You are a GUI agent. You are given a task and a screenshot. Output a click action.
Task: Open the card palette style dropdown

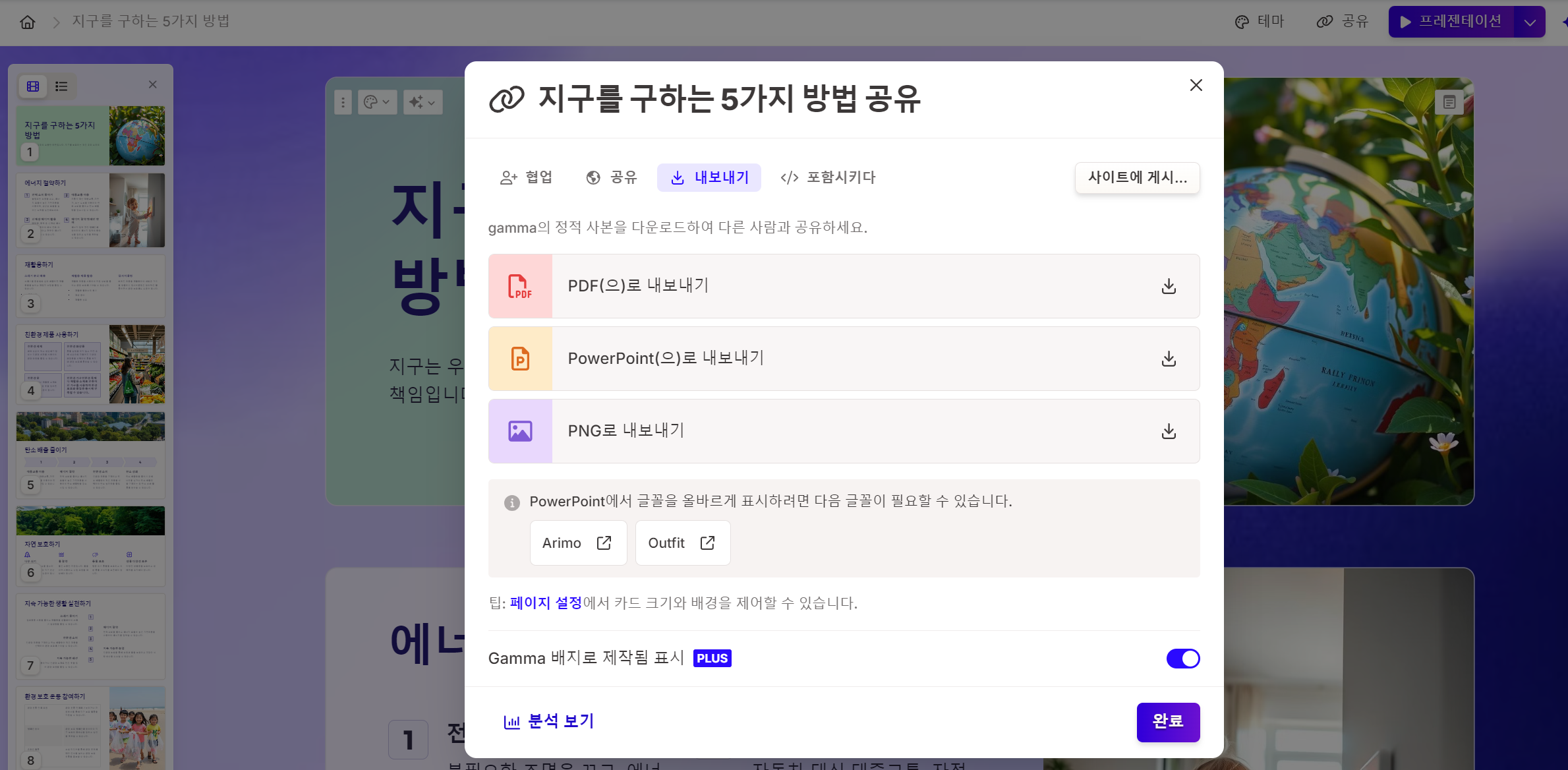(377, 102)
